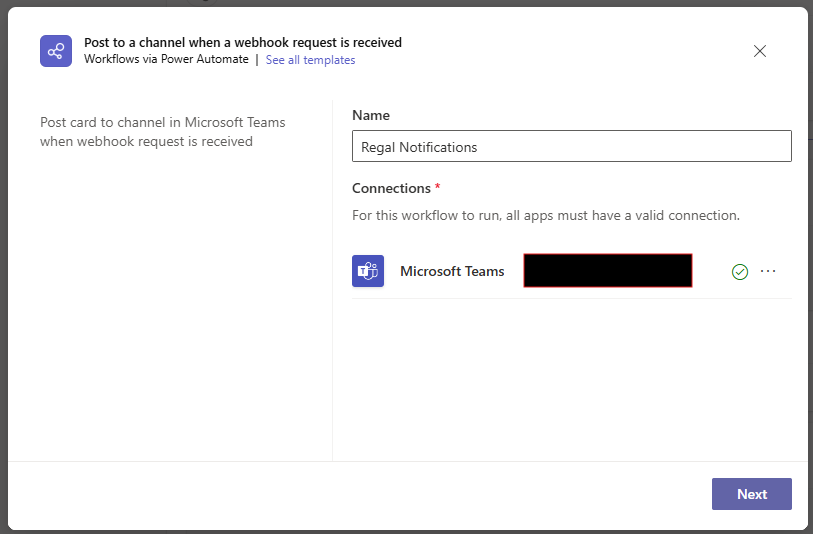This screenshot has width=813, height=534.
Task: Click the valid connection requirement note
Action: [545, 215]
